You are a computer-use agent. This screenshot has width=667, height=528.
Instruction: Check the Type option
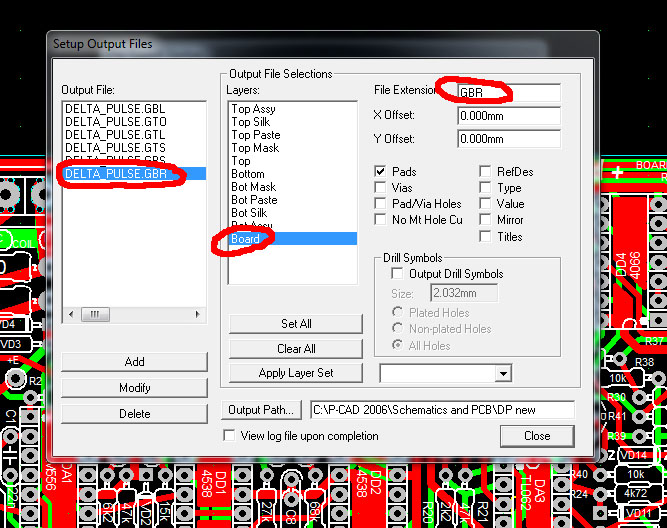click(485, 188)
